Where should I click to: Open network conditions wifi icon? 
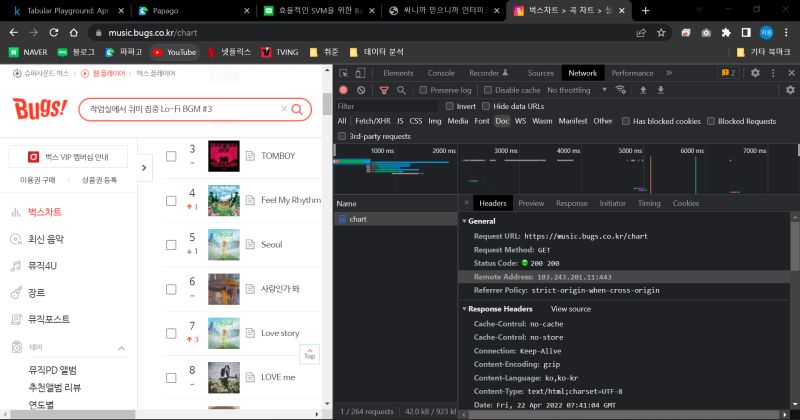point(621,90)
